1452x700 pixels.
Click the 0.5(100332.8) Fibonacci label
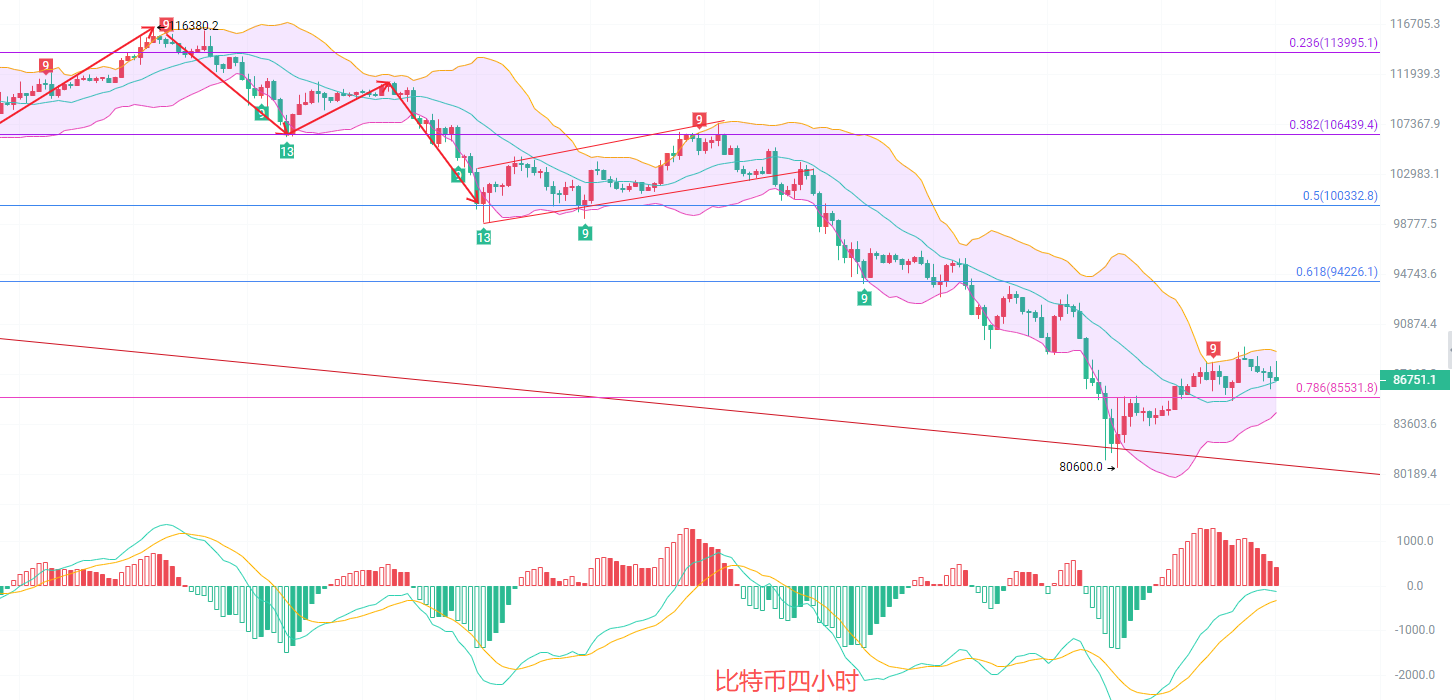point(1340,196)
